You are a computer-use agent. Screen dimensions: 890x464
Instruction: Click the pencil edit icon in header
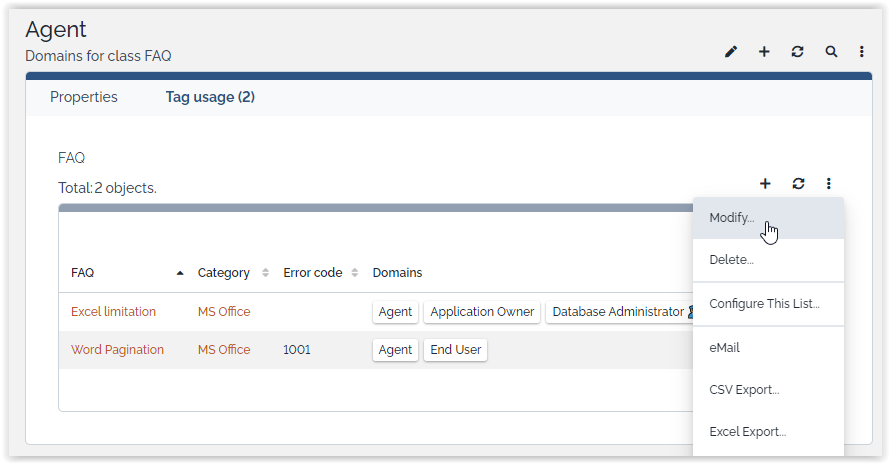coord(731,52)
